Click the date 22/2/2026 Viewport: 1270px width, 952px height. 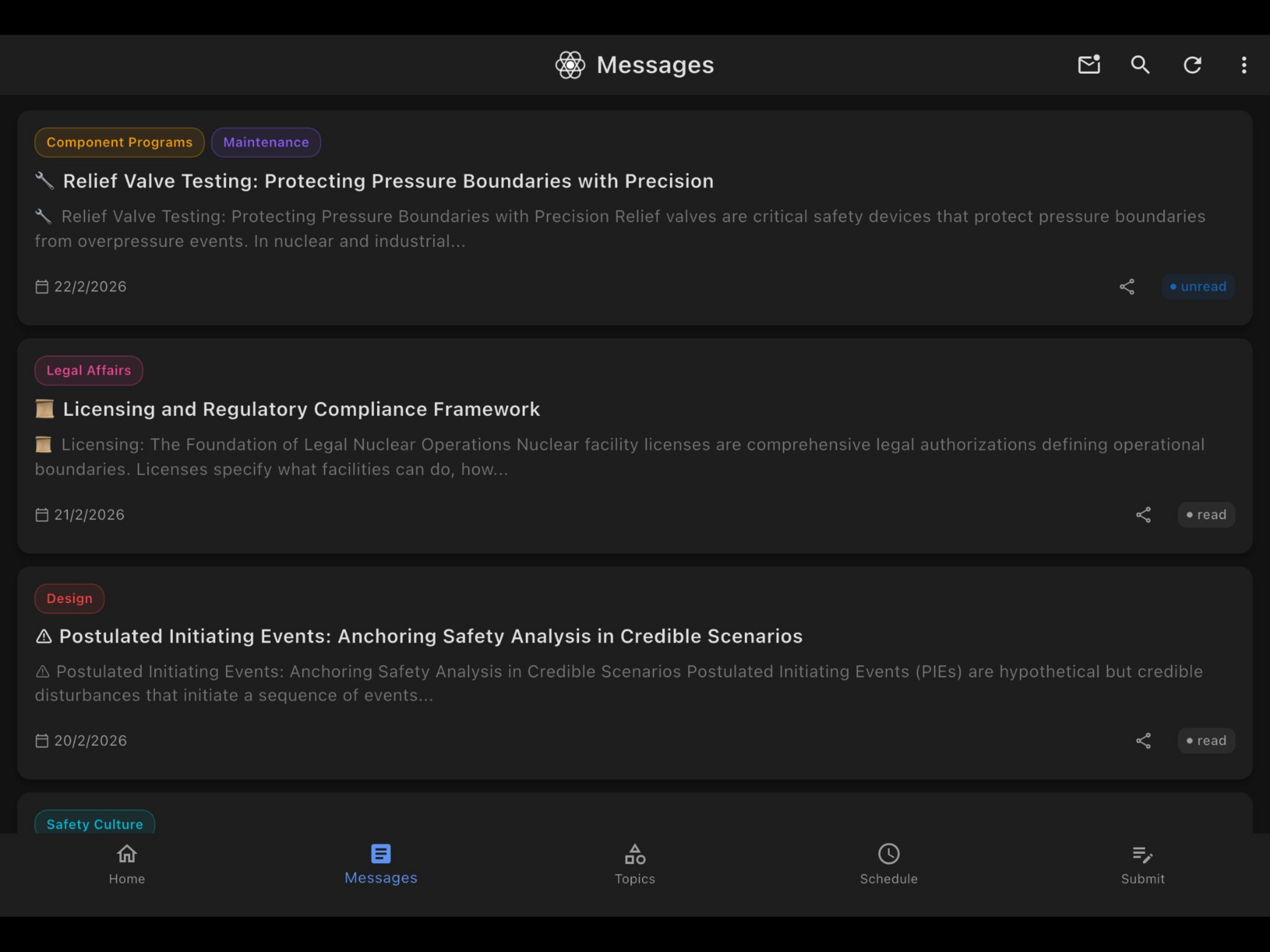pos(90,286)
